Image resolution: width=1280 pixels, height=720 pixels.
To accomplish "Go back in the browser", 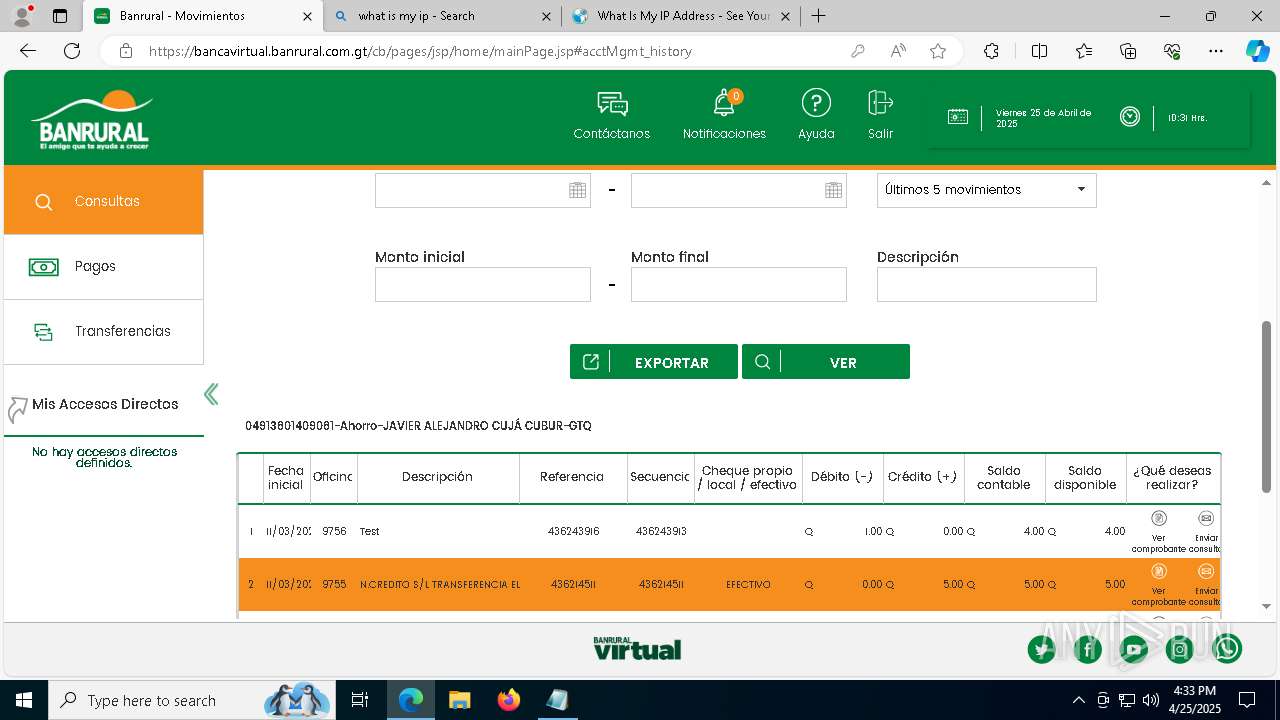I will click(28, 51).
